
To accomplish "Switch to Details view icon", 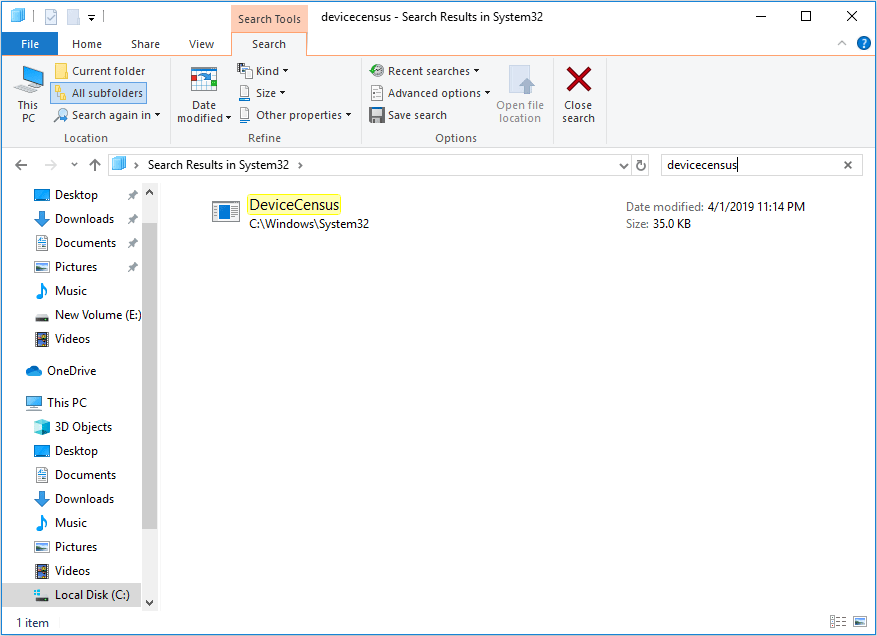I will click(837, 622).
